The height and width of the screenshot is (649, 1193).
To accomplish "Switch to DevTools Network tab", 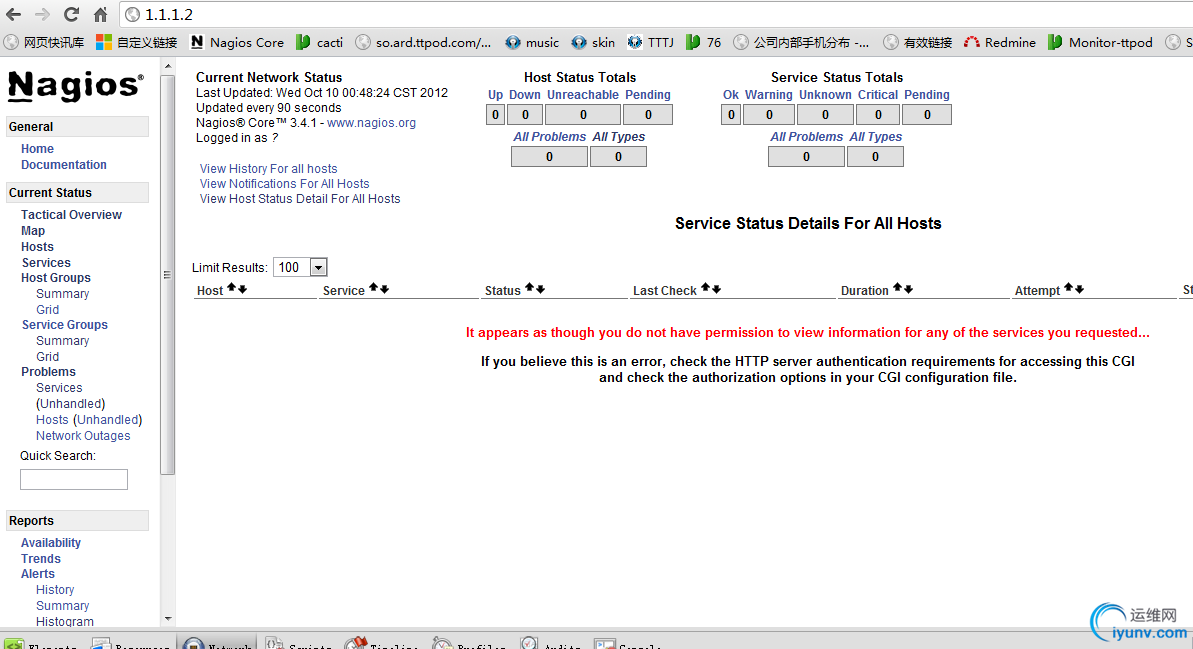I will click(x=218, y=644).
